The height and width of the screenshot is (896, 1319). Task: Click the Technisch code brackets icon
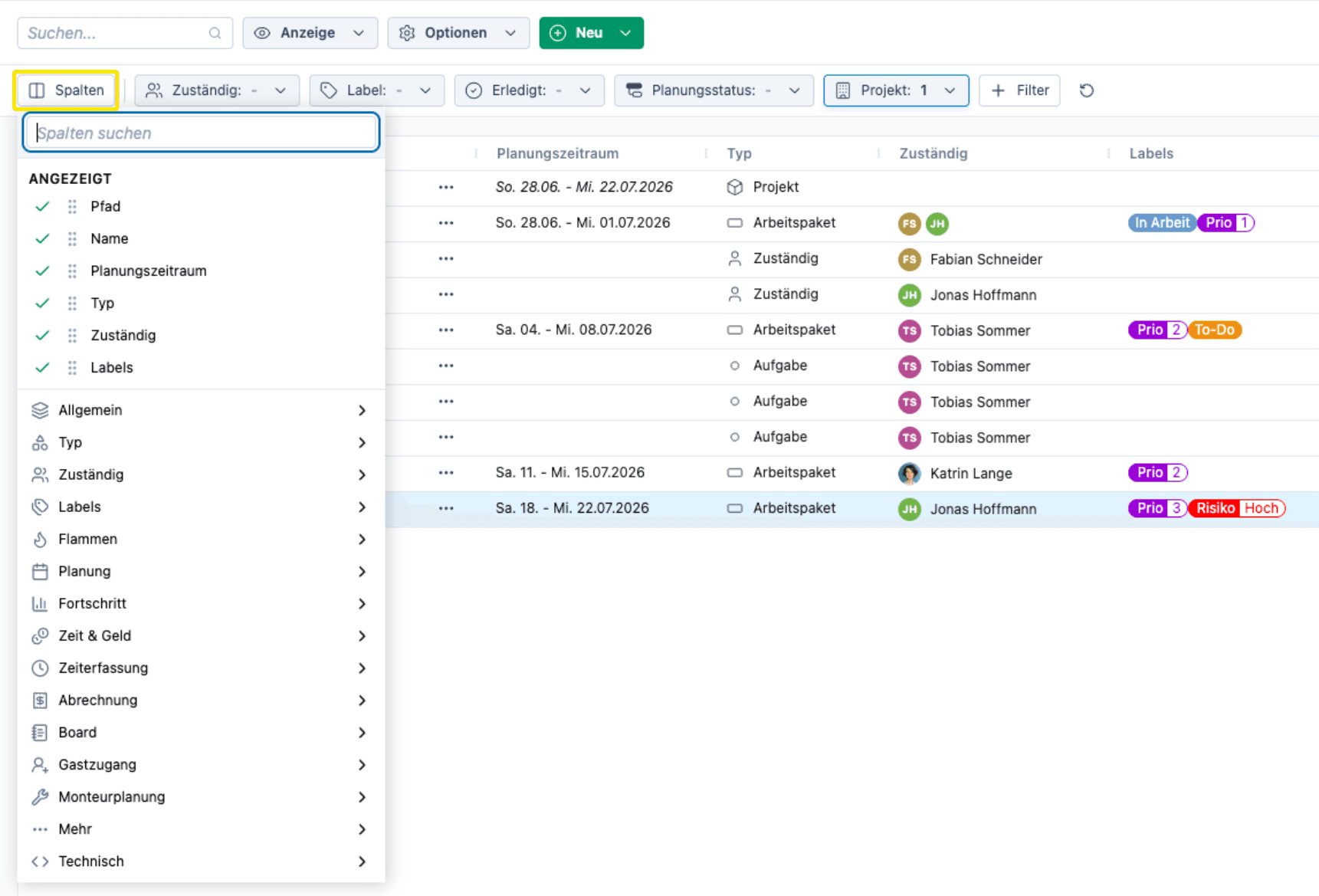point(40,861)
